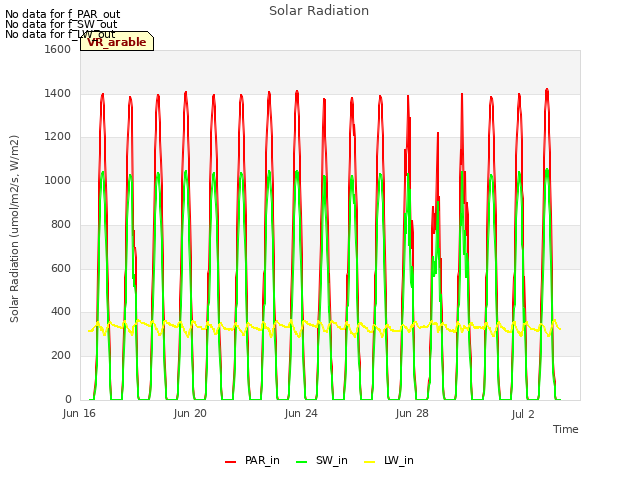Viewport: 640px width, 480px height.
Task: Toggle the LW_in legend entry
Action: [x=389, y=460]
